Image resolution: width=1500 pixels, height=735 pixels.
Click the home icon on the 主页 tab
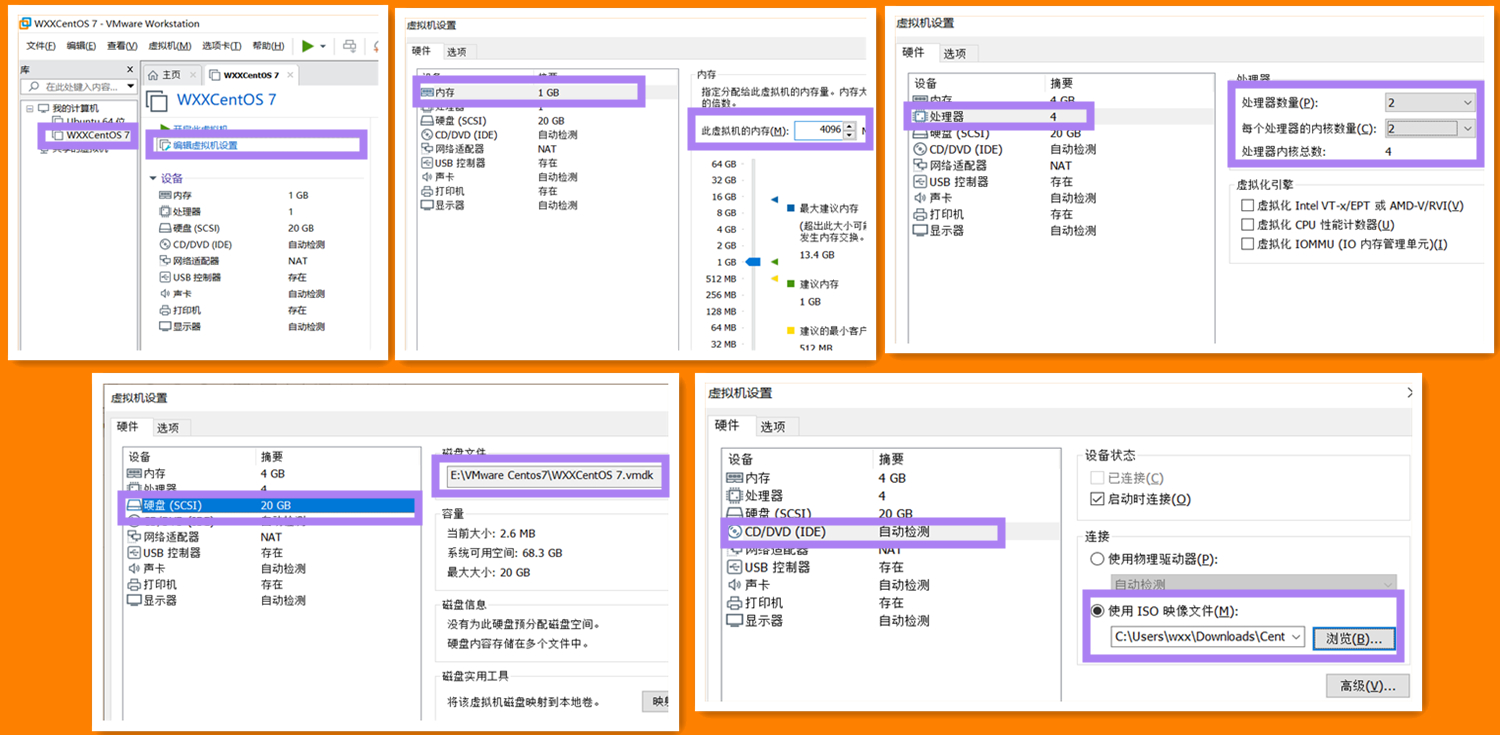153,75
